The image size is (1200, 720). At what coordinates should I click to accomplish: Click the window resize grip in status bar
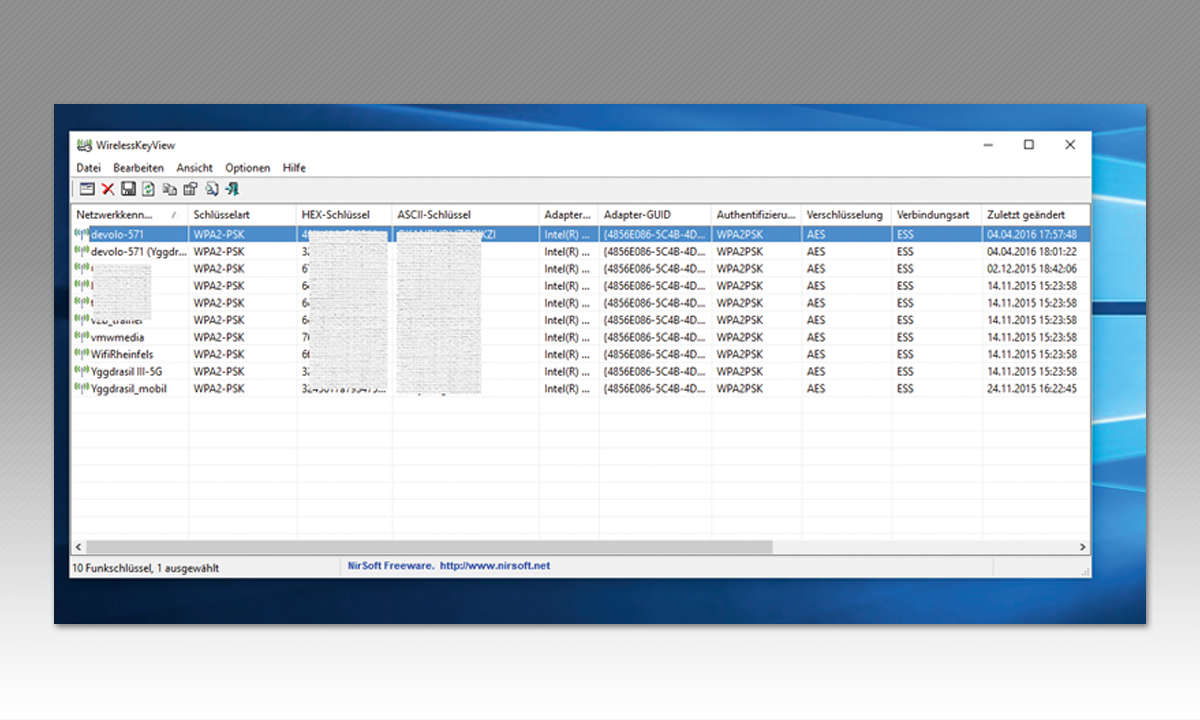click(x=1084, y=570)
